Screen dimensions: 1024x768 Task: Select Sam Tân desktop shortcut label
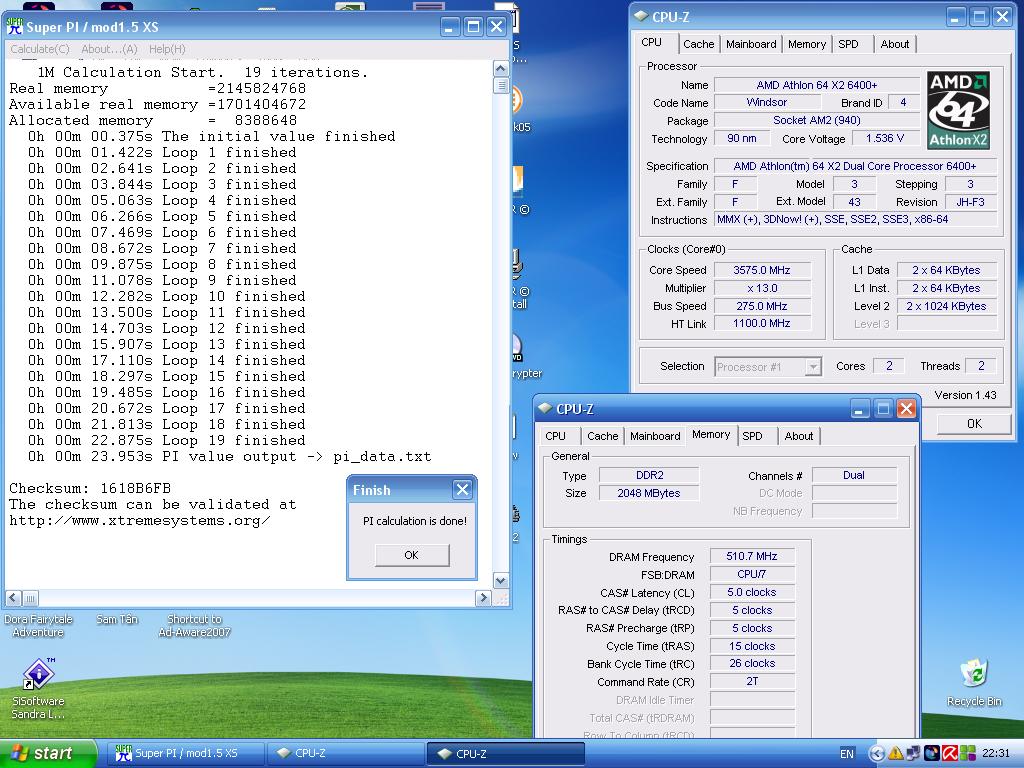117,619
